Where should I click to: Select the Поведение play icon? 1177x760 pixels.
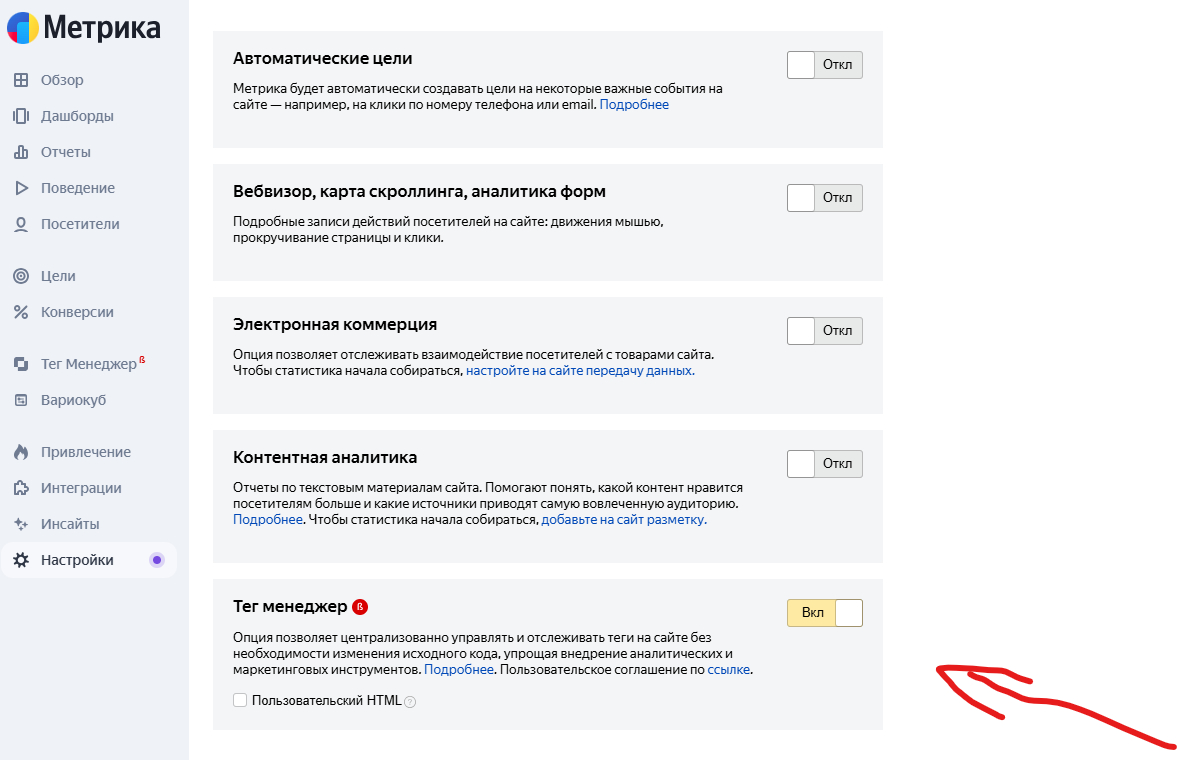point(20,188)
